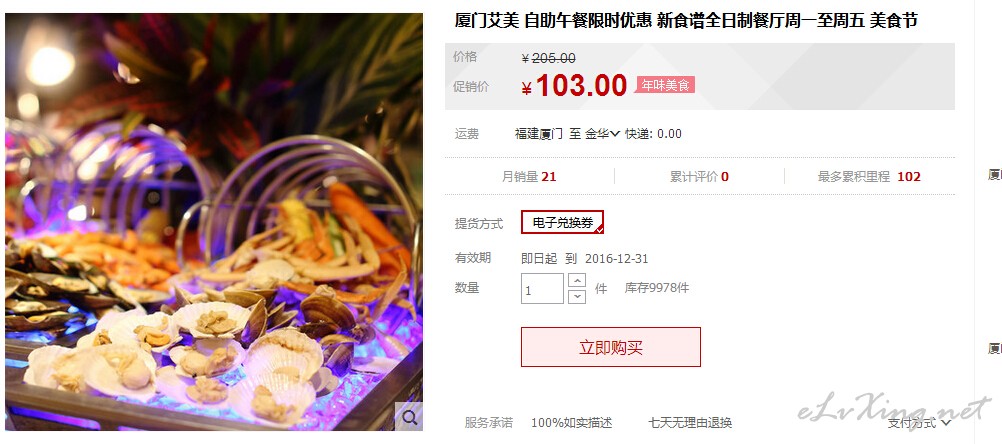Screen dimensions: 1002x444
Task: Click the 2016-12-31 validity date
Action: click(x=617, y=259)
